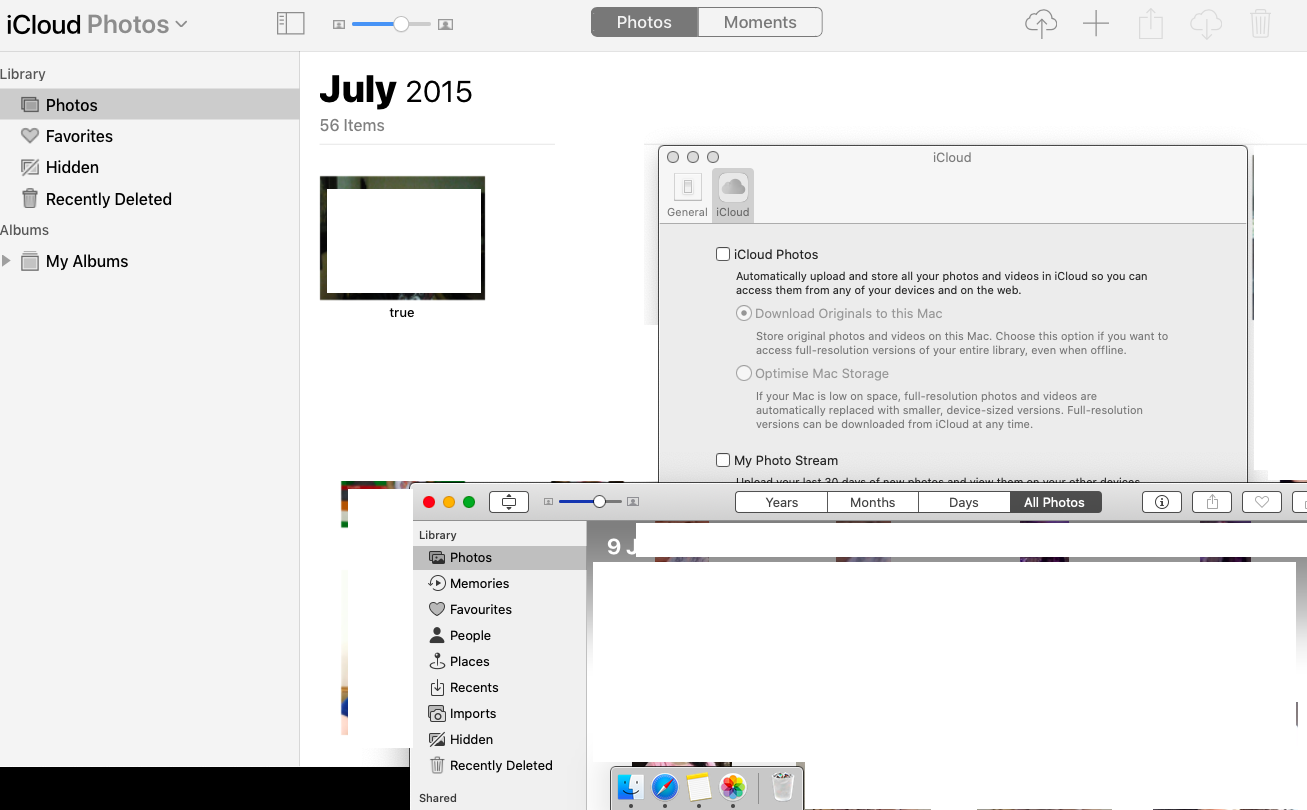The width and height of the screenshot is (1307, 810).
Task: Enable the iCloud Photos checkbox
Action: pyautogui.click(x=723, y=254)
